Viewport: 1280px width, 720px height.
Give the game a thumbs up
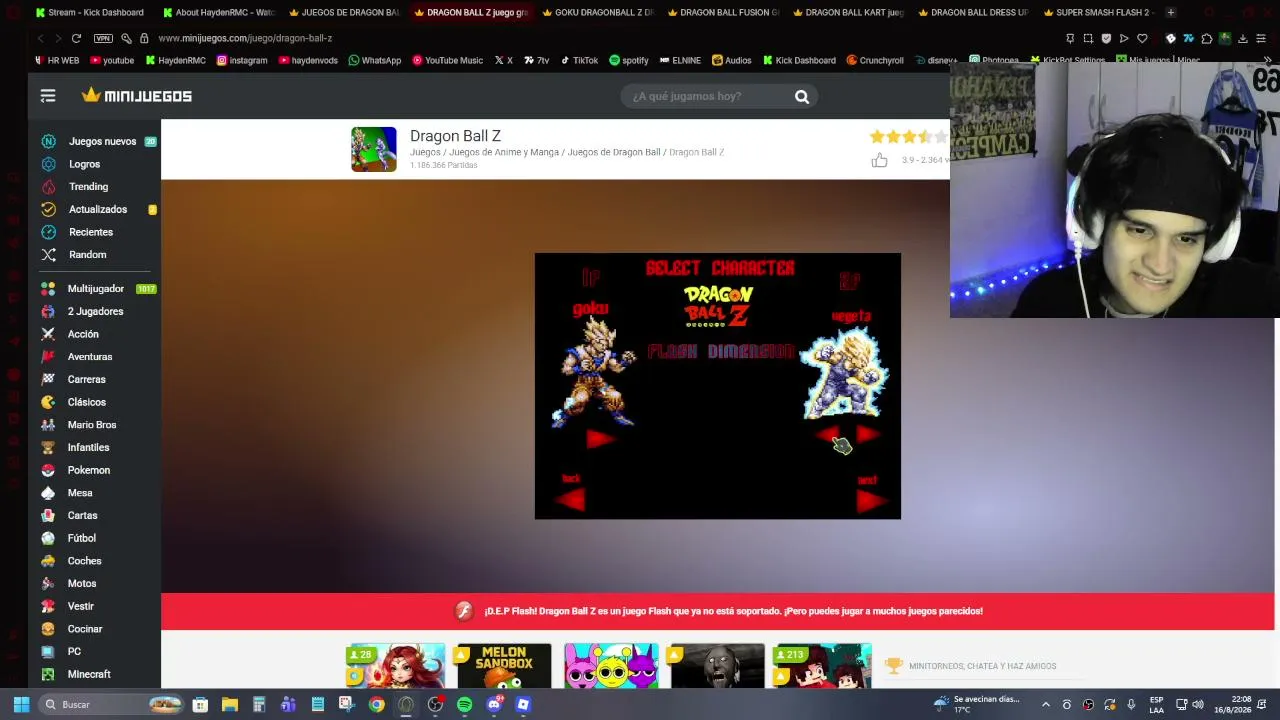pyautogui.click(x=879, y=160)
